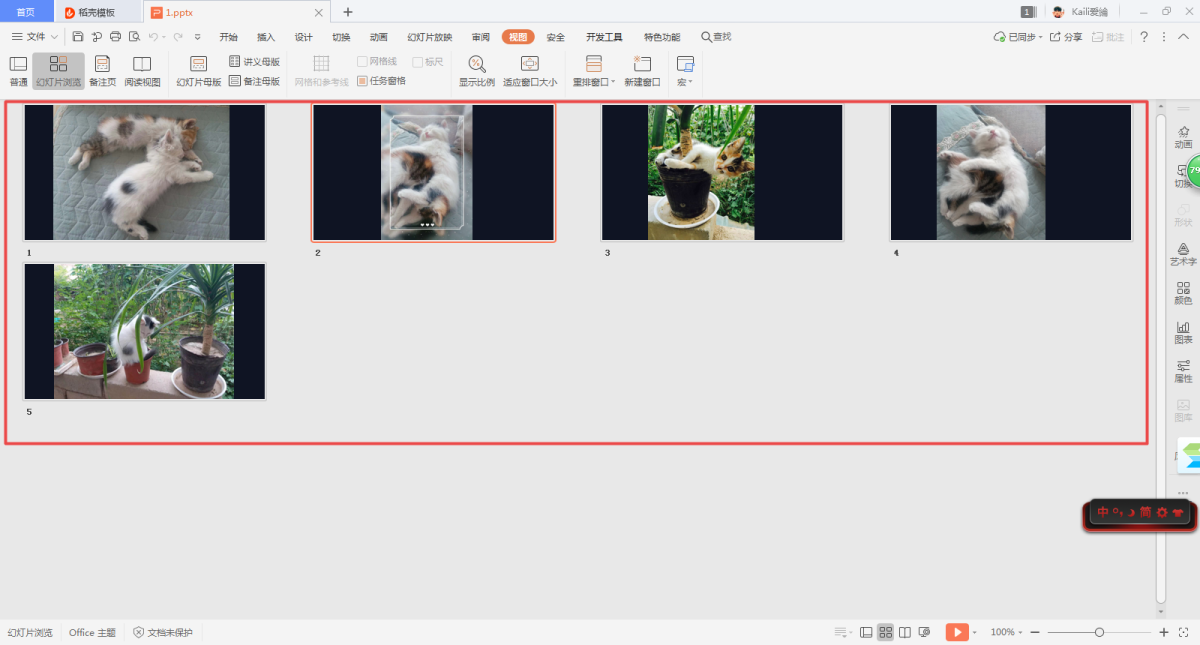Click the save icon in quick toolbar
Viewport: 1200px width, 645px height.
[78, 37]
